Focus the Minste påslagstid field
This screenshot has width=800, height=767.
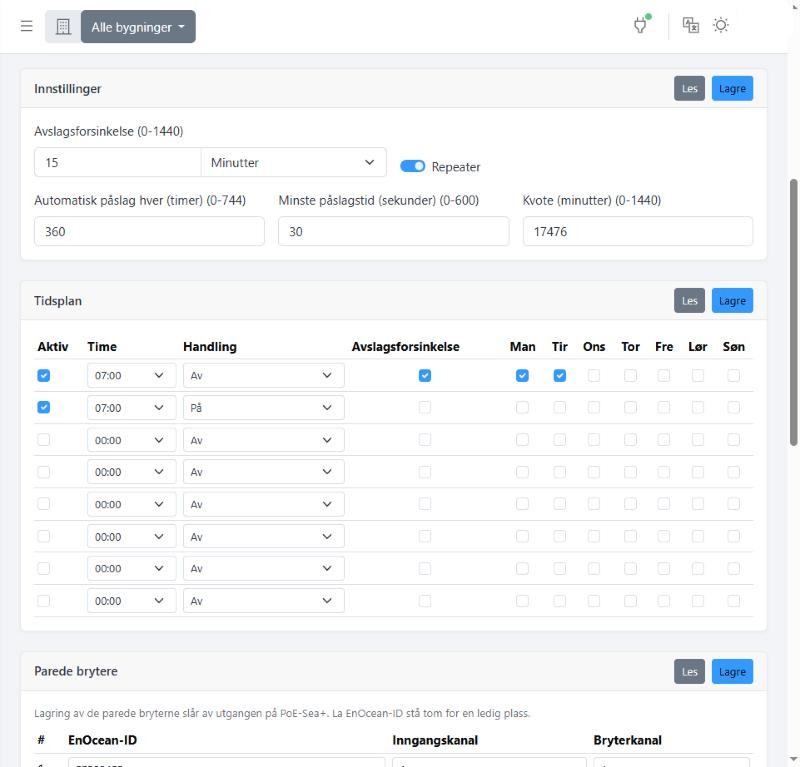click(393, 231)
